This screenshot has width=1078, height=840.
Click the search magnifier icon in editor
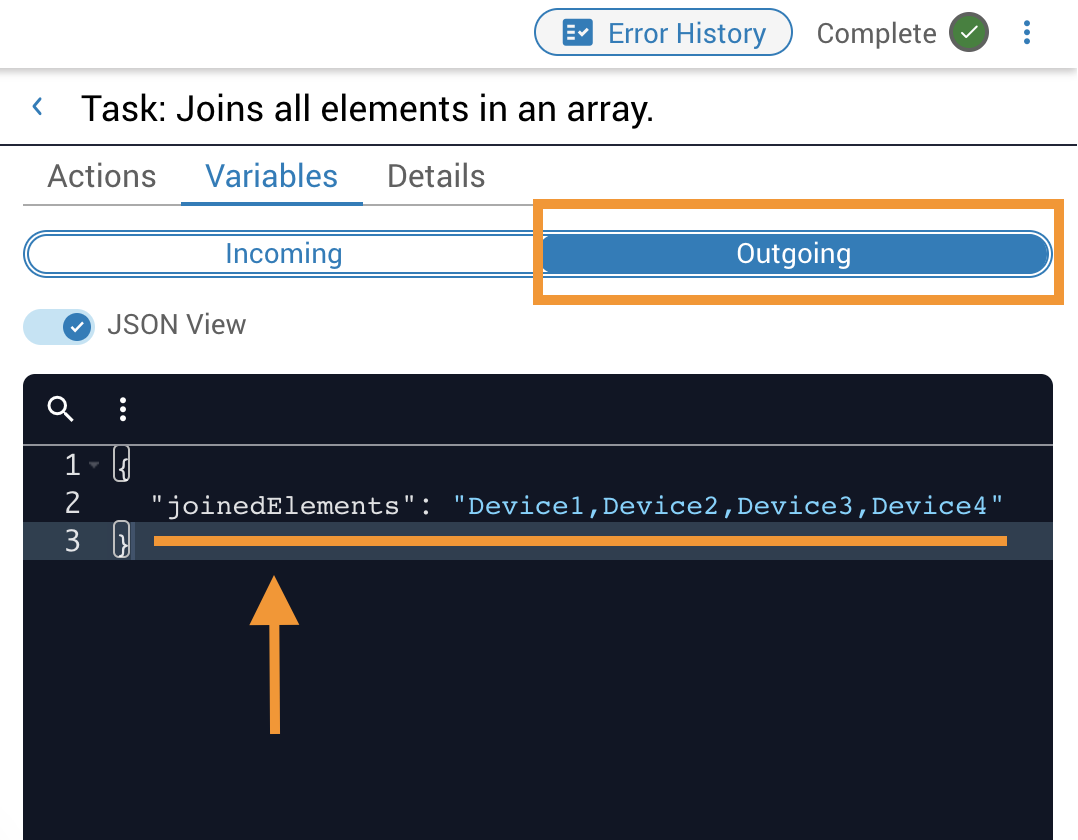(61, 408)
